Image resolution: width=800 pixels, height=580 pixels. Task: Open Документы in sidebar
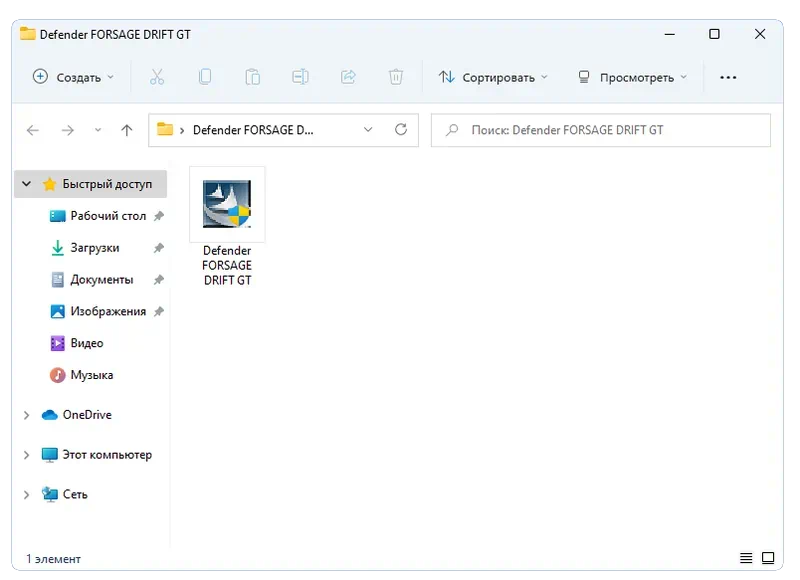[102, 280]
